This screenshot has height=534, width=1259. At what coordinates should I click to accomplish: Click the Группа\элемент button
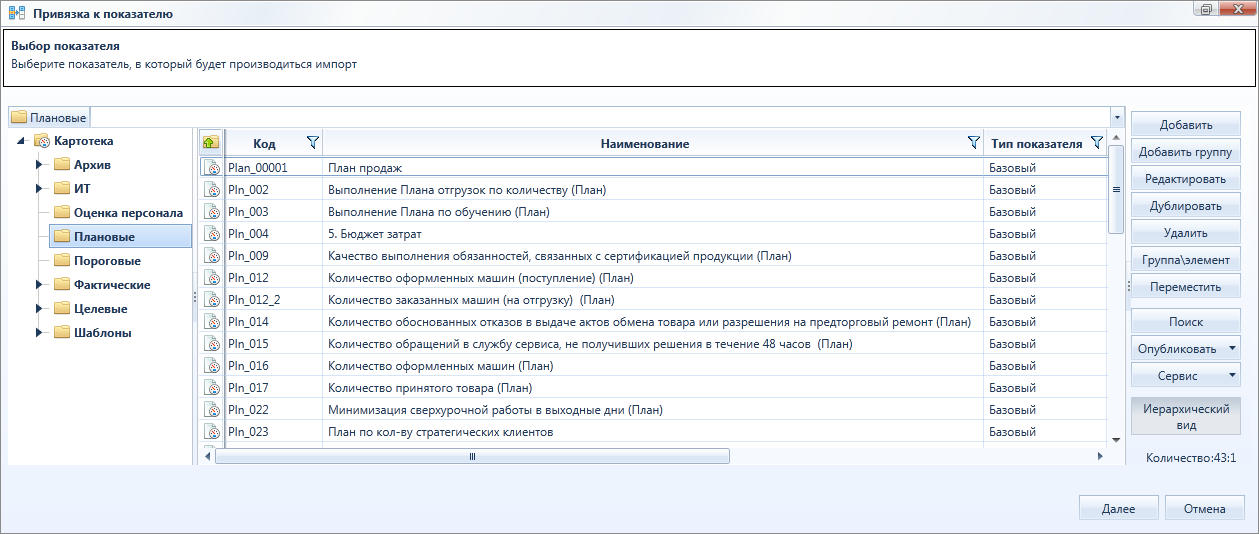[x=1186, y=260]
